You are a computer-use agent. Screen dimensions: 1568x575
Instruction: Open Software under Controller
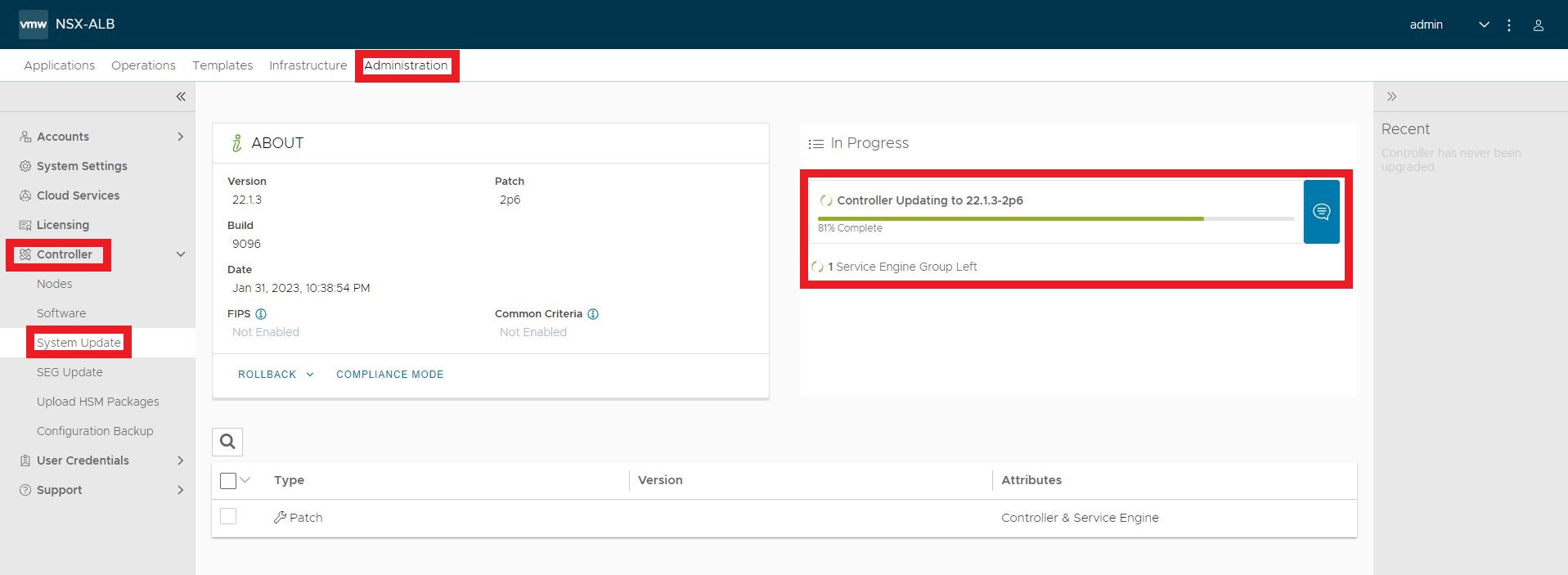tap(61, 313)
